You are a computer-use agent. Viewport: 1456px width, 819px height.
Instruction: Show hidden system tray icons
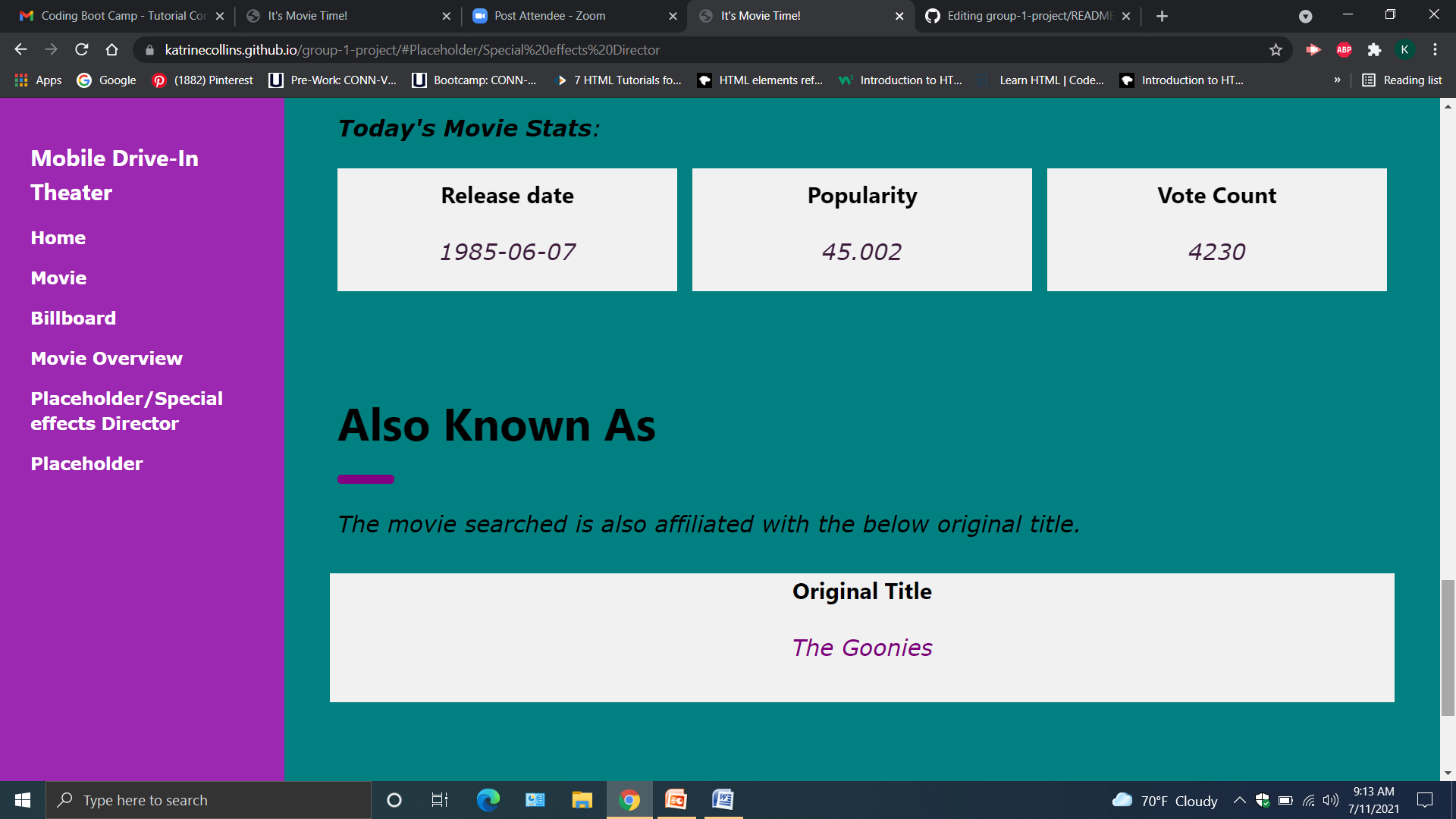point(1239,800)
